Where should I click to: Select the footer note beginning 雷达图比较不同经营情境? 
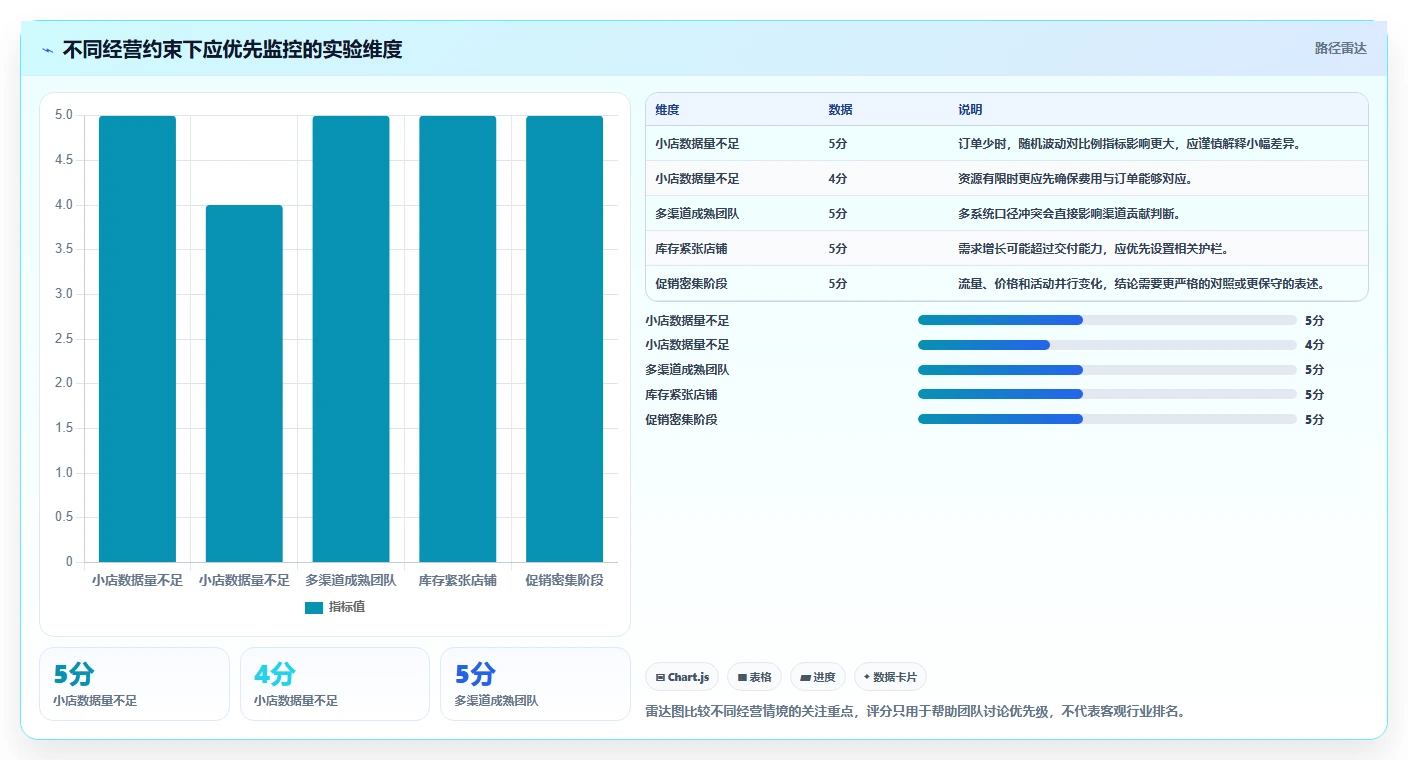click(917, 712)
